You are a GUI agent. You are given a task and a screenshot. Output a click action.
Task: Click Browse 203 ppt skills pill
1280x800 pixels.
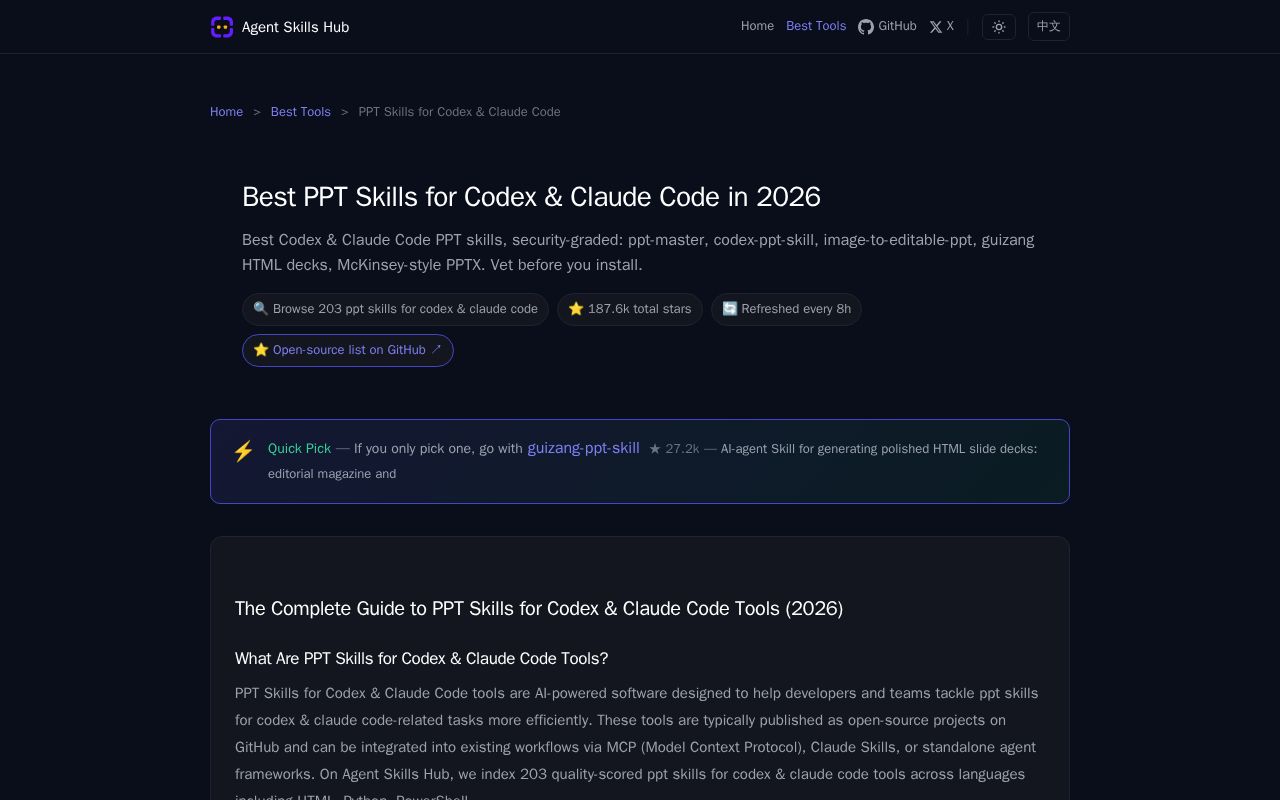click(x=395, y=309)
